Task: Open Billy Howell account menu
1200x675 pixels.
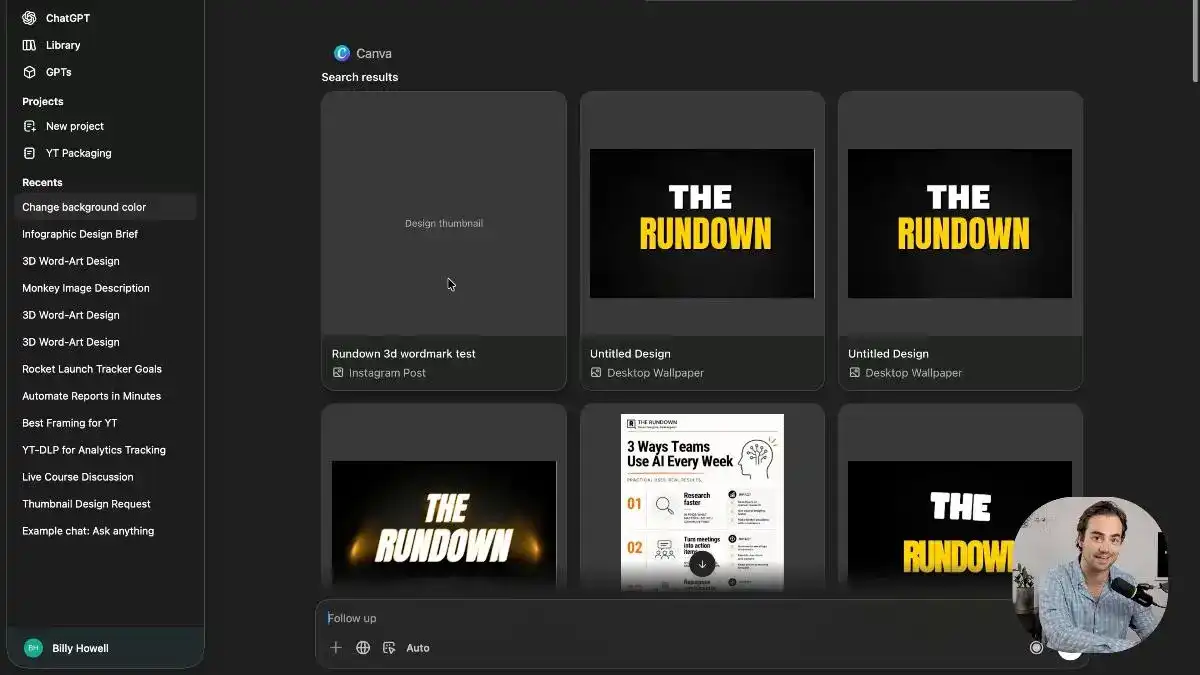Action: pyautogui.click(x=105, y=648)
